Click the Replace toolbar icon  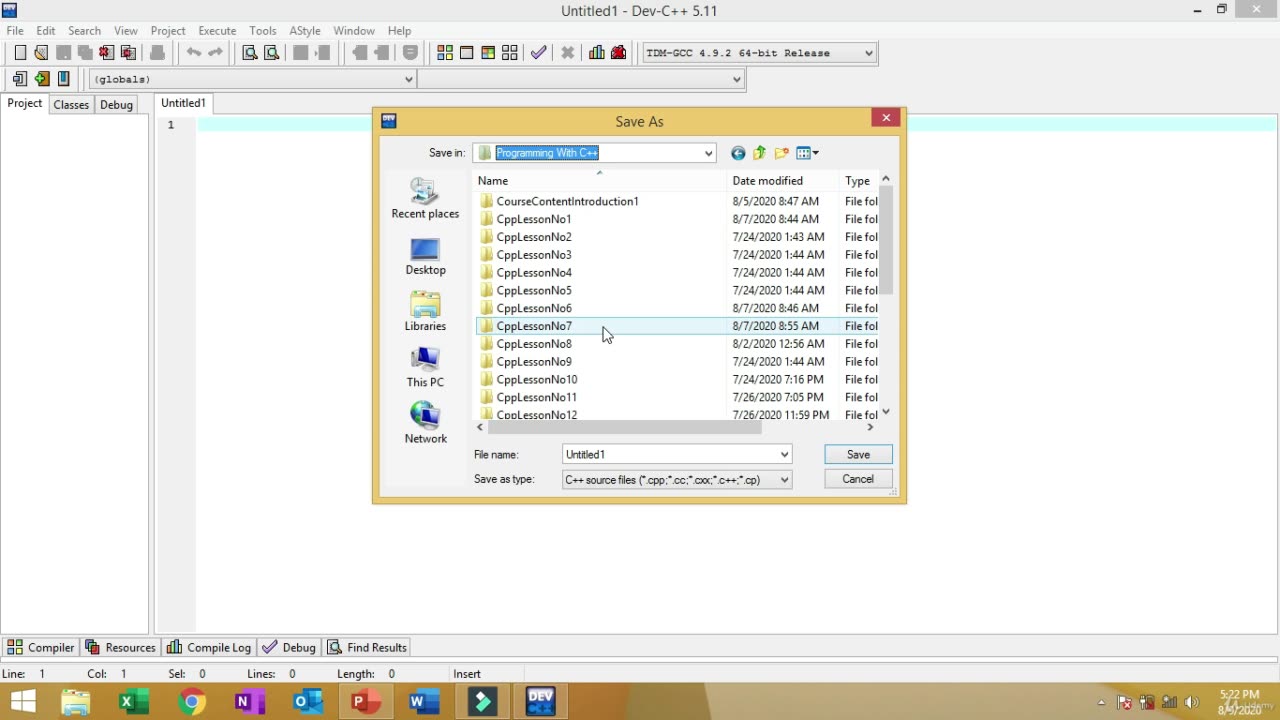coord(271,53)
